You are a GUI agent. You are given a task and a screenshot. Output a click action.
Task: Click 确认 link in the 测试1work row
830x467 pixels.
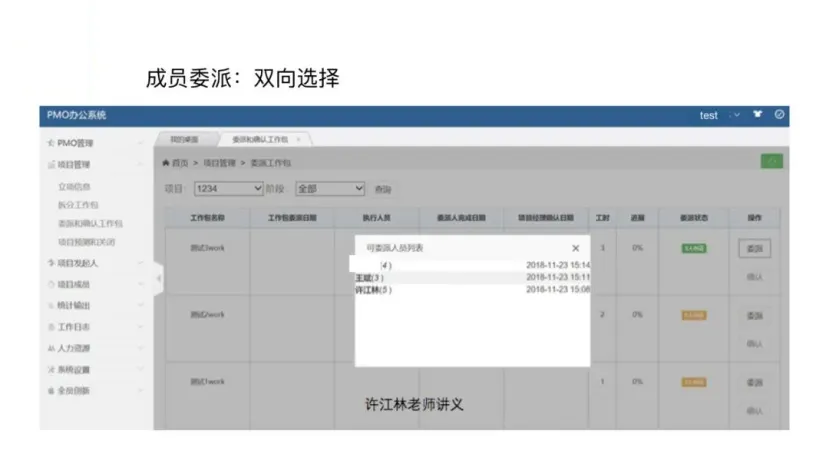754,410
